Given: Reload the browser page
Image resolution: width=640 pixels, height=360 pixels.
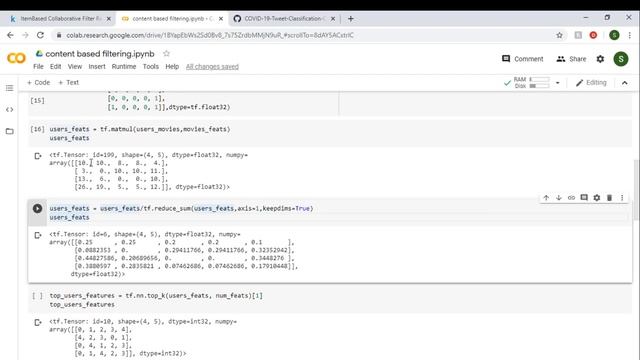Looking at the screenshot, I should 40,35.
